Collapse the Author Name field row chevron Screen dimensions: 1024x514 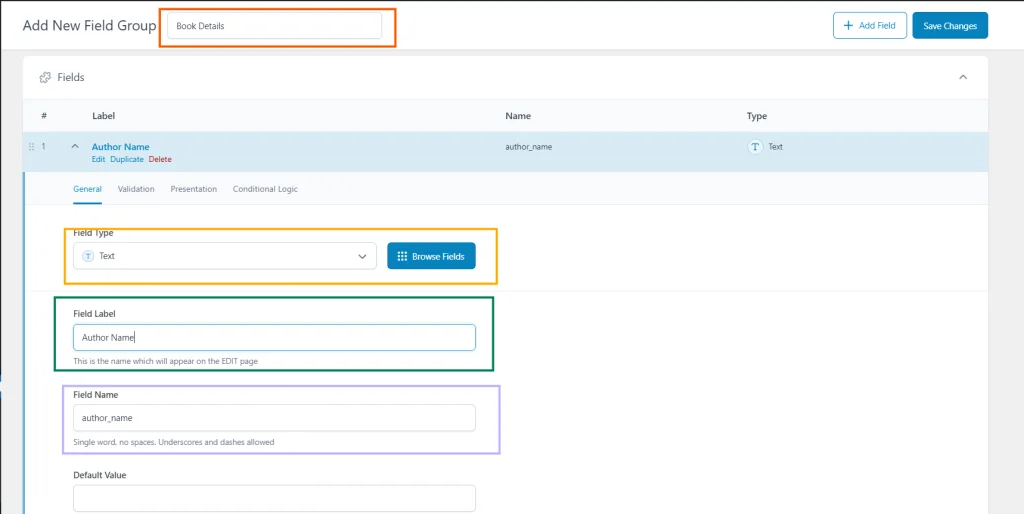coord(75,147)
